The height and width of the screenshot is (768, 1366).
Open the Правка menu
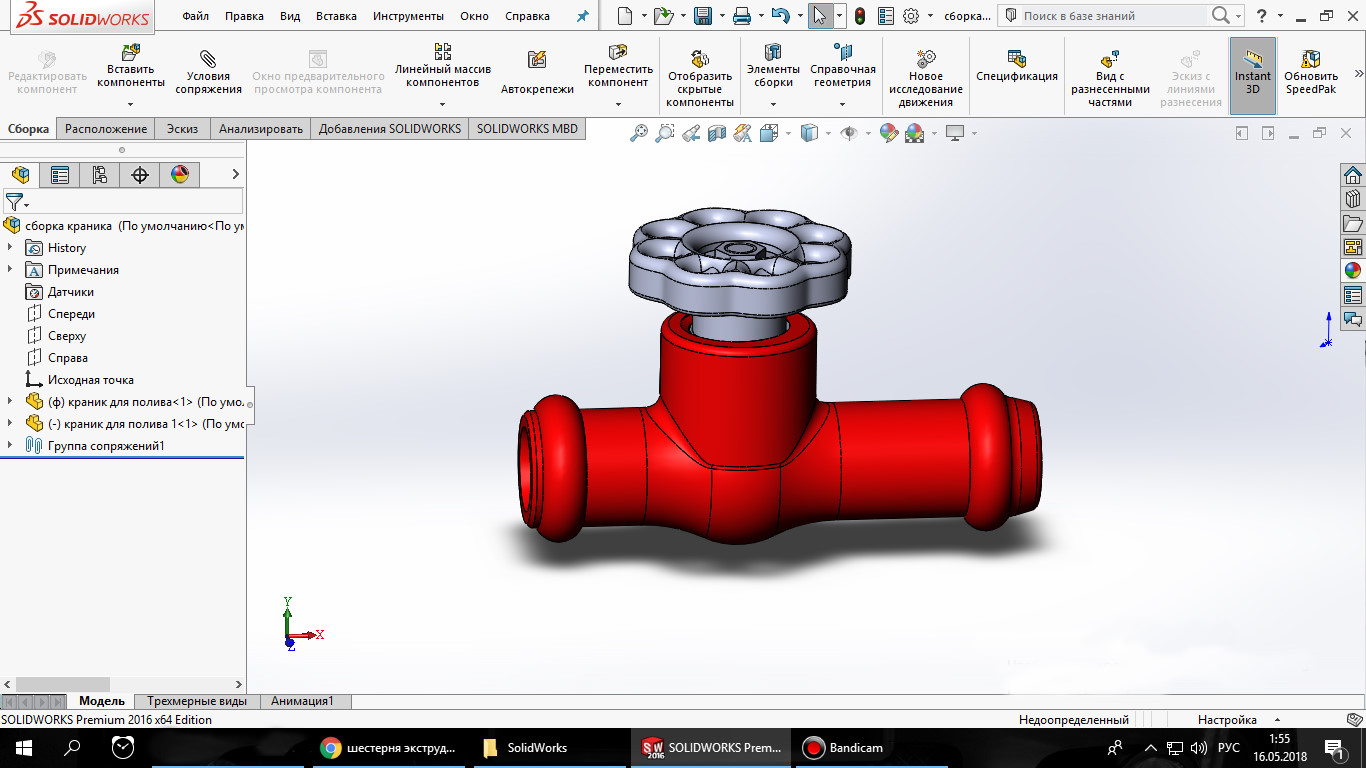pyautogui.click(x=244, y=16)
